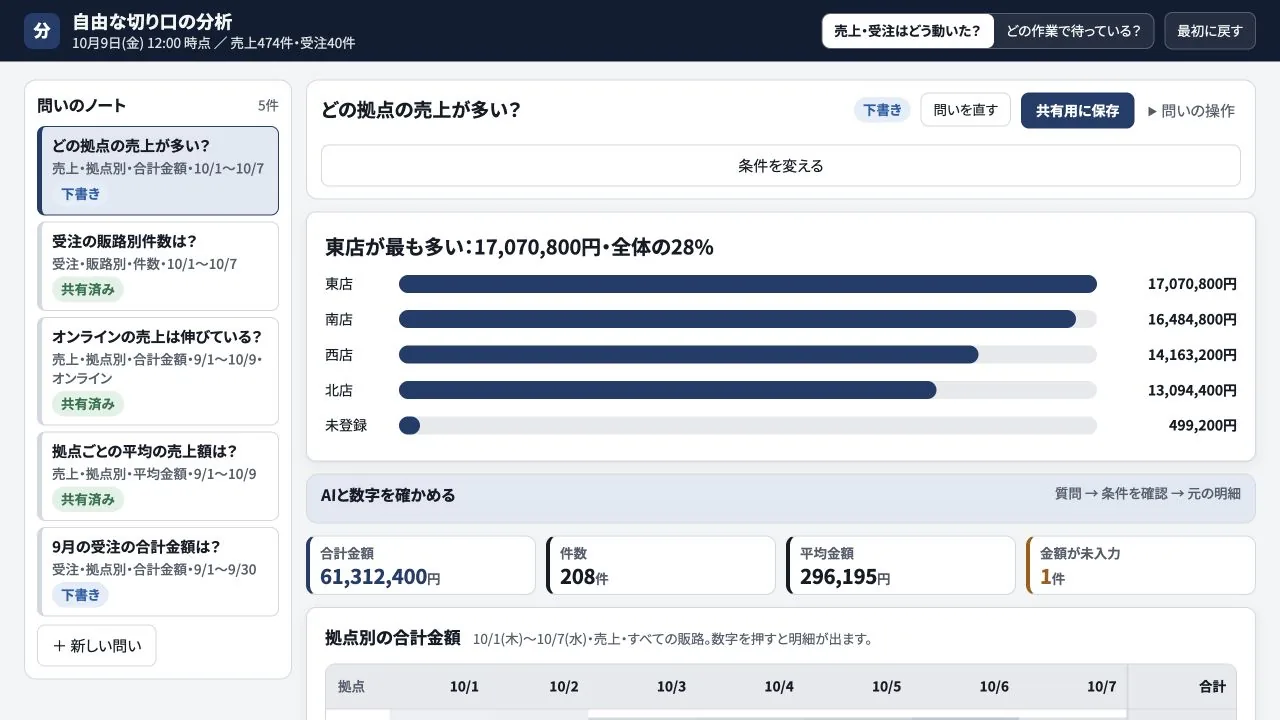Add a new question with ＋新しい問い
Image resolution: width=1280 pixels, height=720 pixels.
pyautogui.click(x=97, y=645)
